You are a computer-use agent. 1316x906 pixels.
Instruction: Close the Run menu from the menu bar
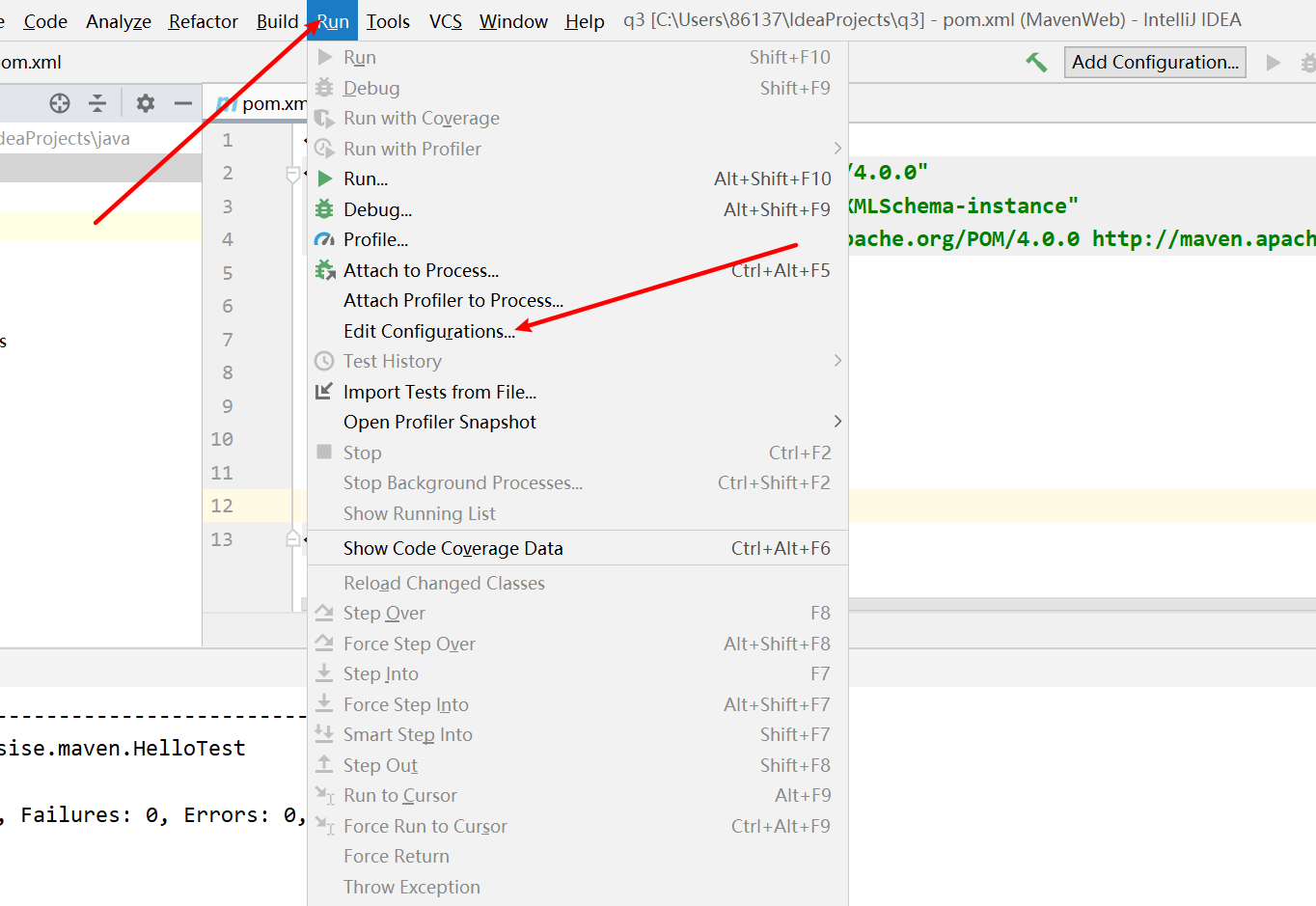point(333,21)
